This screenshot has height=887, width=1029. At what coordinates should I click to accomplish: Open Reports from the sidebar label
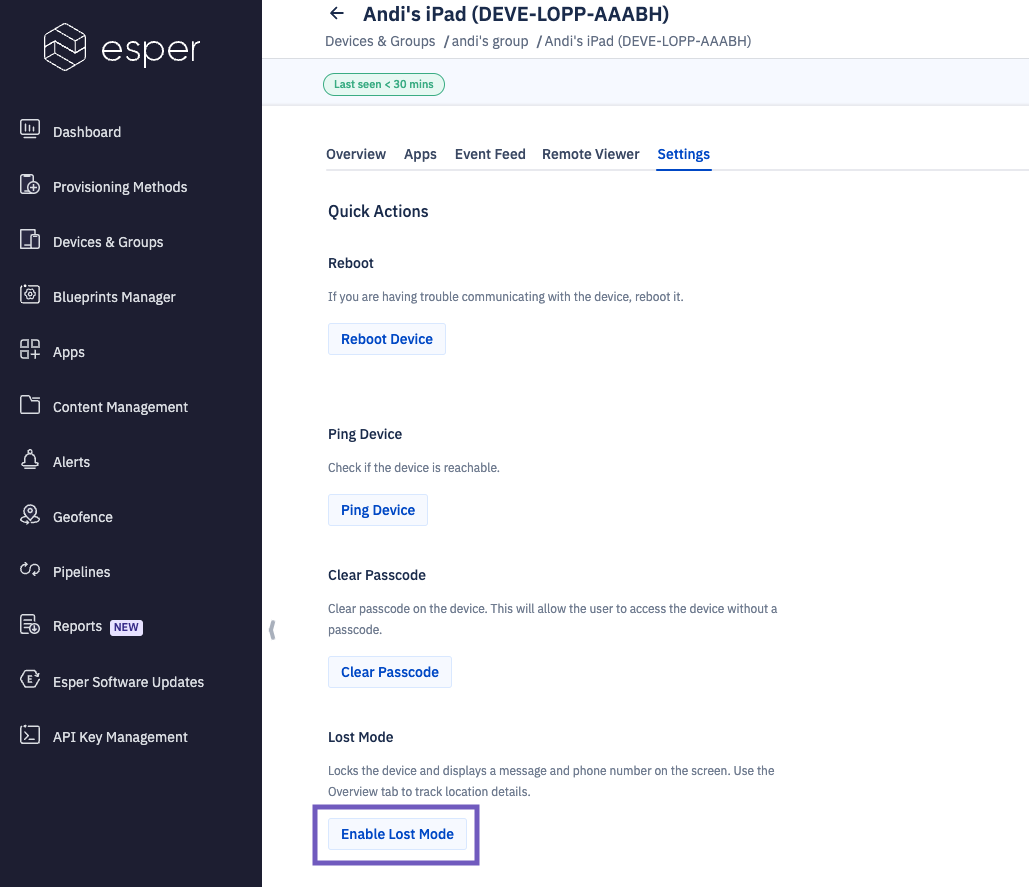(x=77, y=627)
